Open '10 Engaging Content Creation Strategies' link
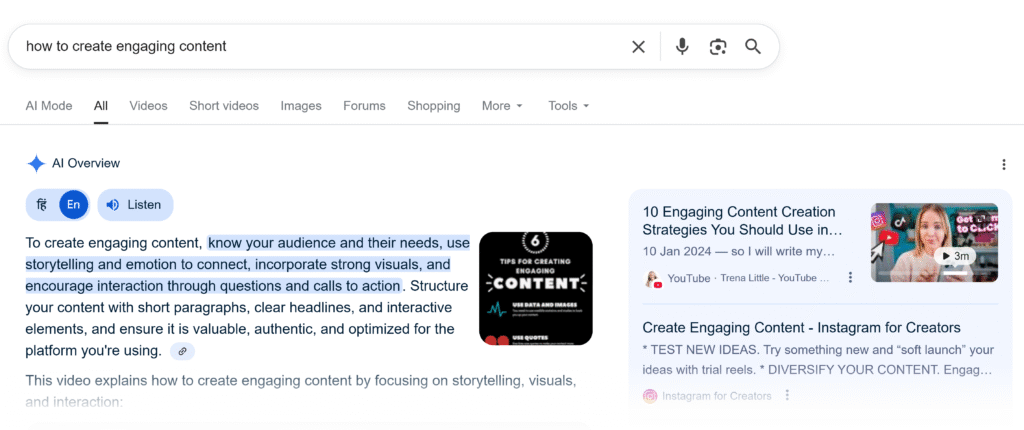Viewport: 1024px width, 430px height. tap(739, 221)
